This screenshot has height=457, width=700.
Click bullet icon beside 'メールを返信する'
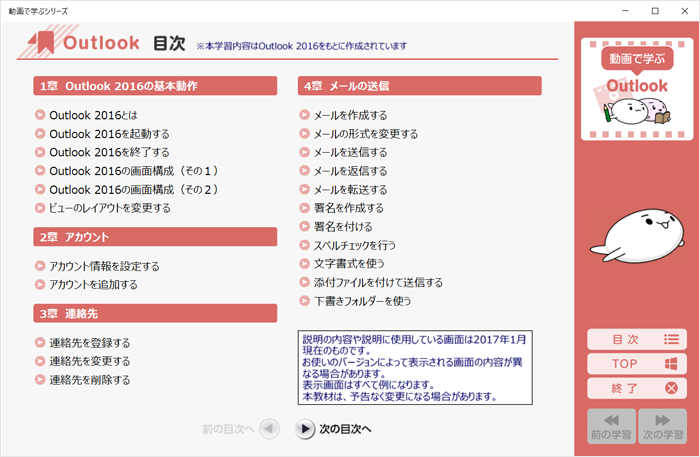(x=304, y=170)
